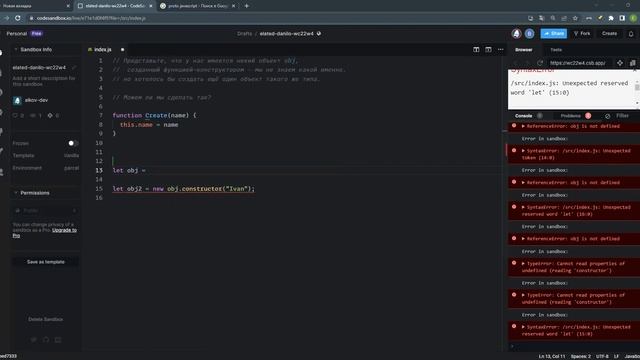Expand first SyntaxError reserved word 'let' (16:0) entry
Screen dimensions: 640x360
(523, 207)
